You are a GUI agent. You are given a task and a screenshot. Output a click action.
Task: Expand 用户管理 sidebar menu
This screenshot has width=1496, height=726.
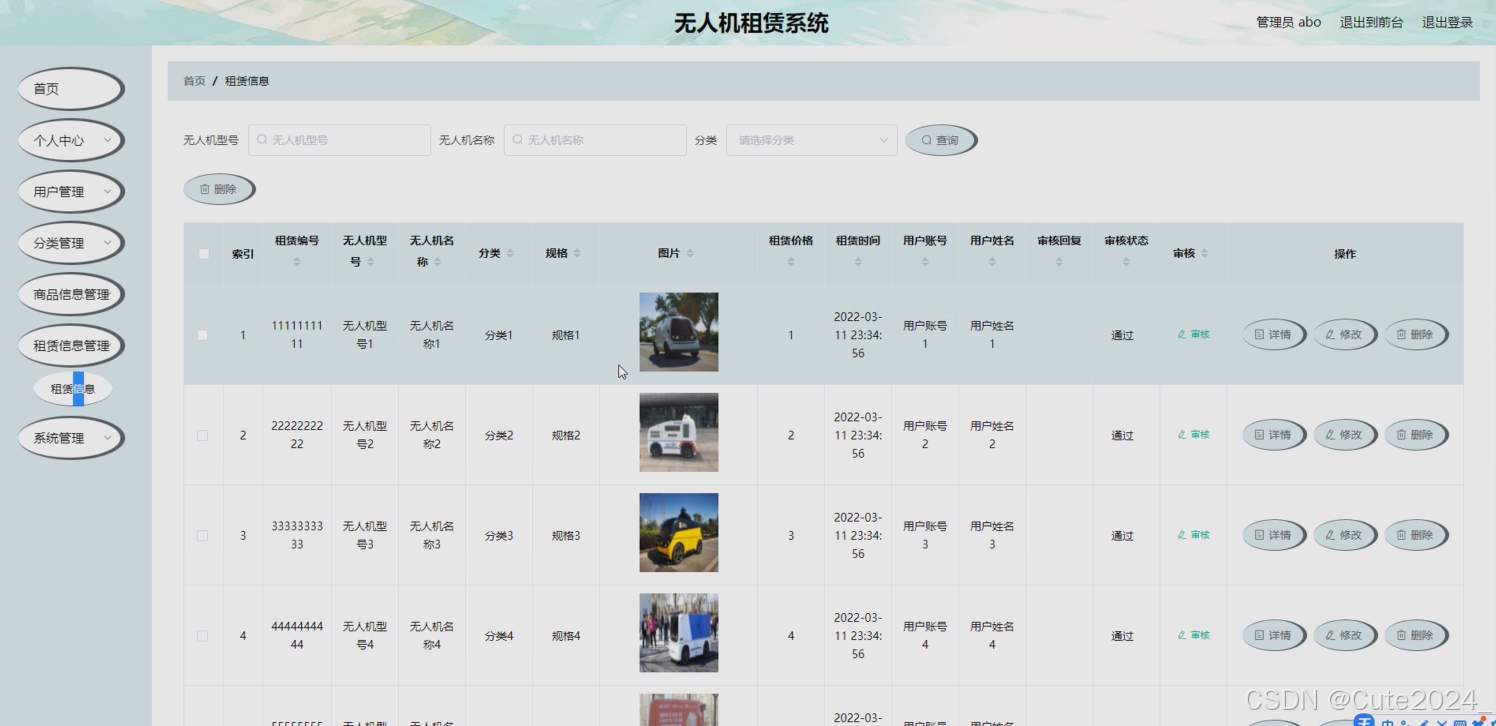pyautogui.click(x=71, y=192)
